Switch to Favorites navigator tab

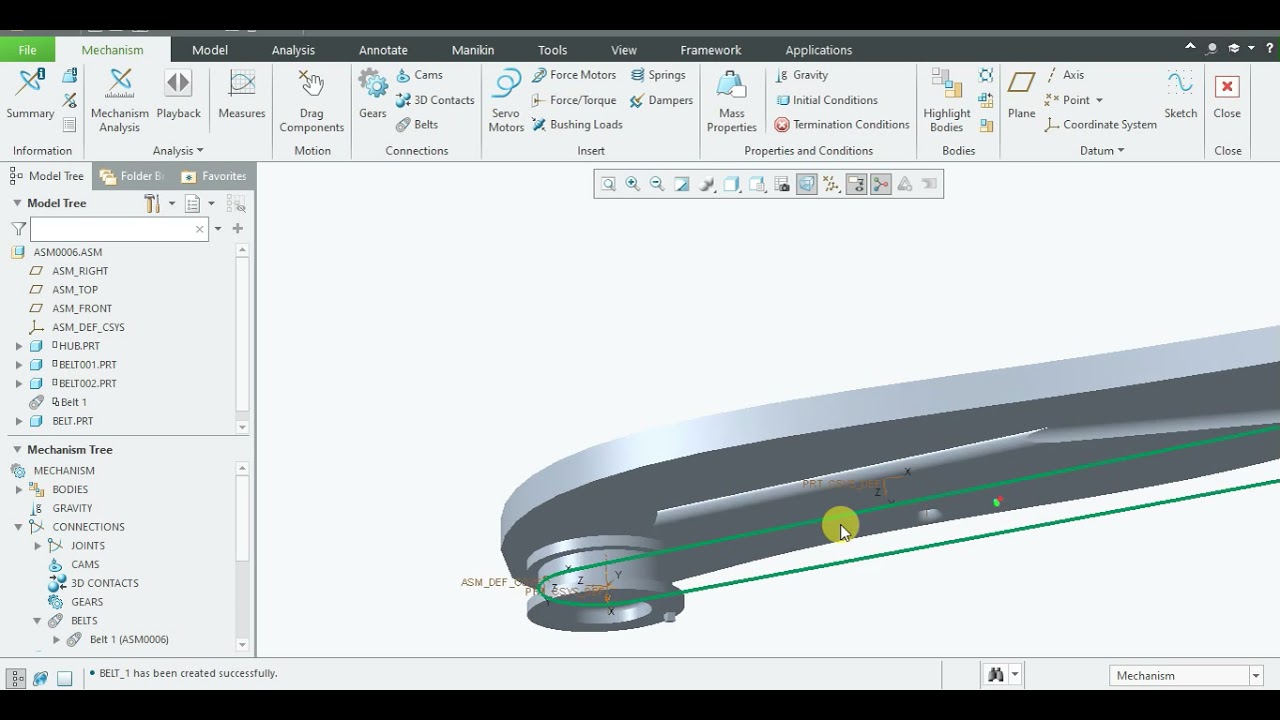tap(214, 176)
